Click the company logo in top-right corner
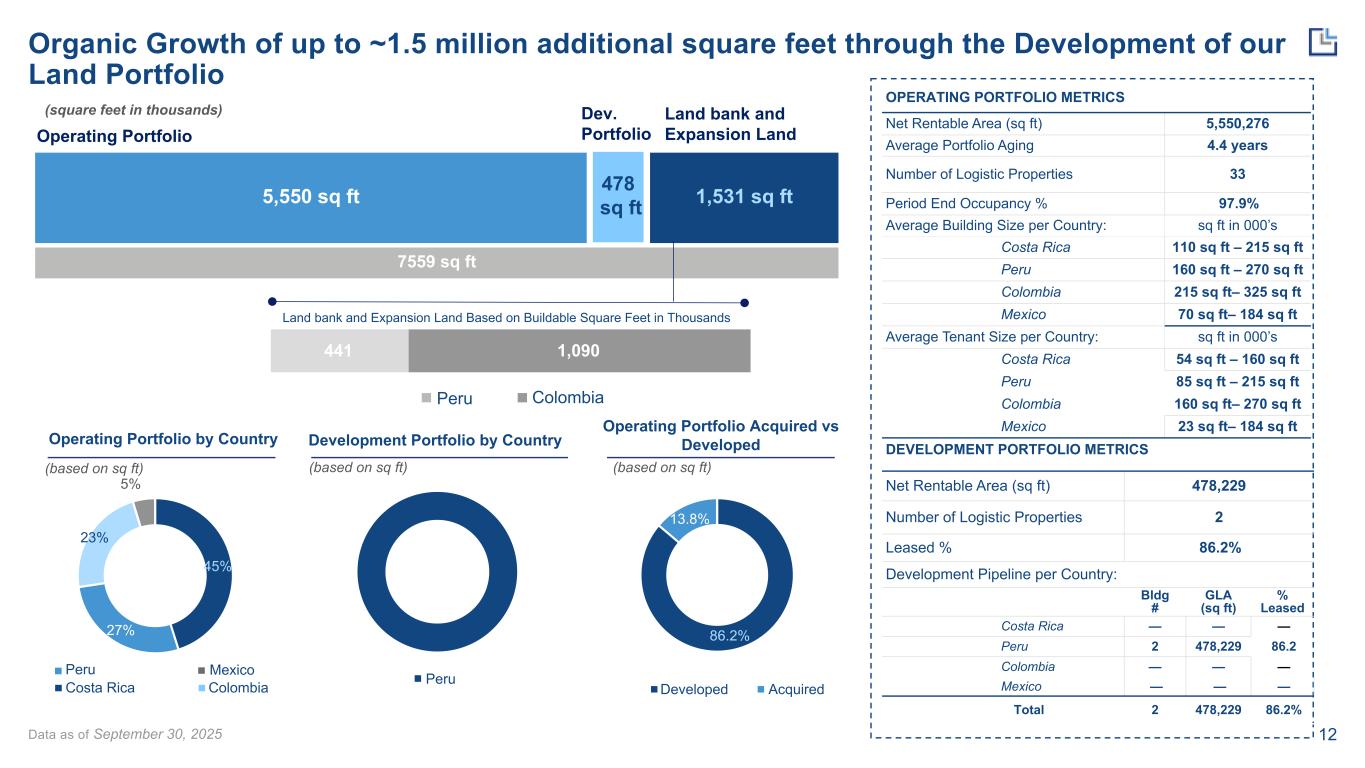 (x=1323, y=42)
